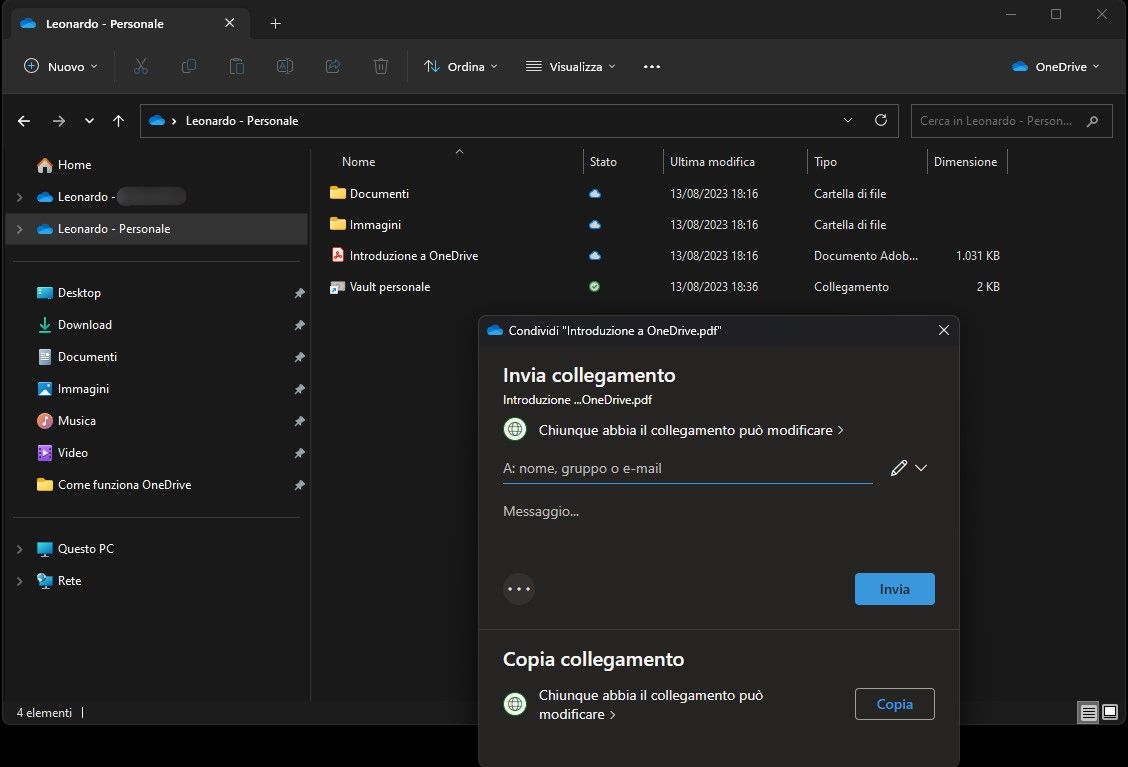This screenshot has width=1128, height=767.
Task: Open the OneDrive menu in toolbar
Action: click(x=1055, y=66)
